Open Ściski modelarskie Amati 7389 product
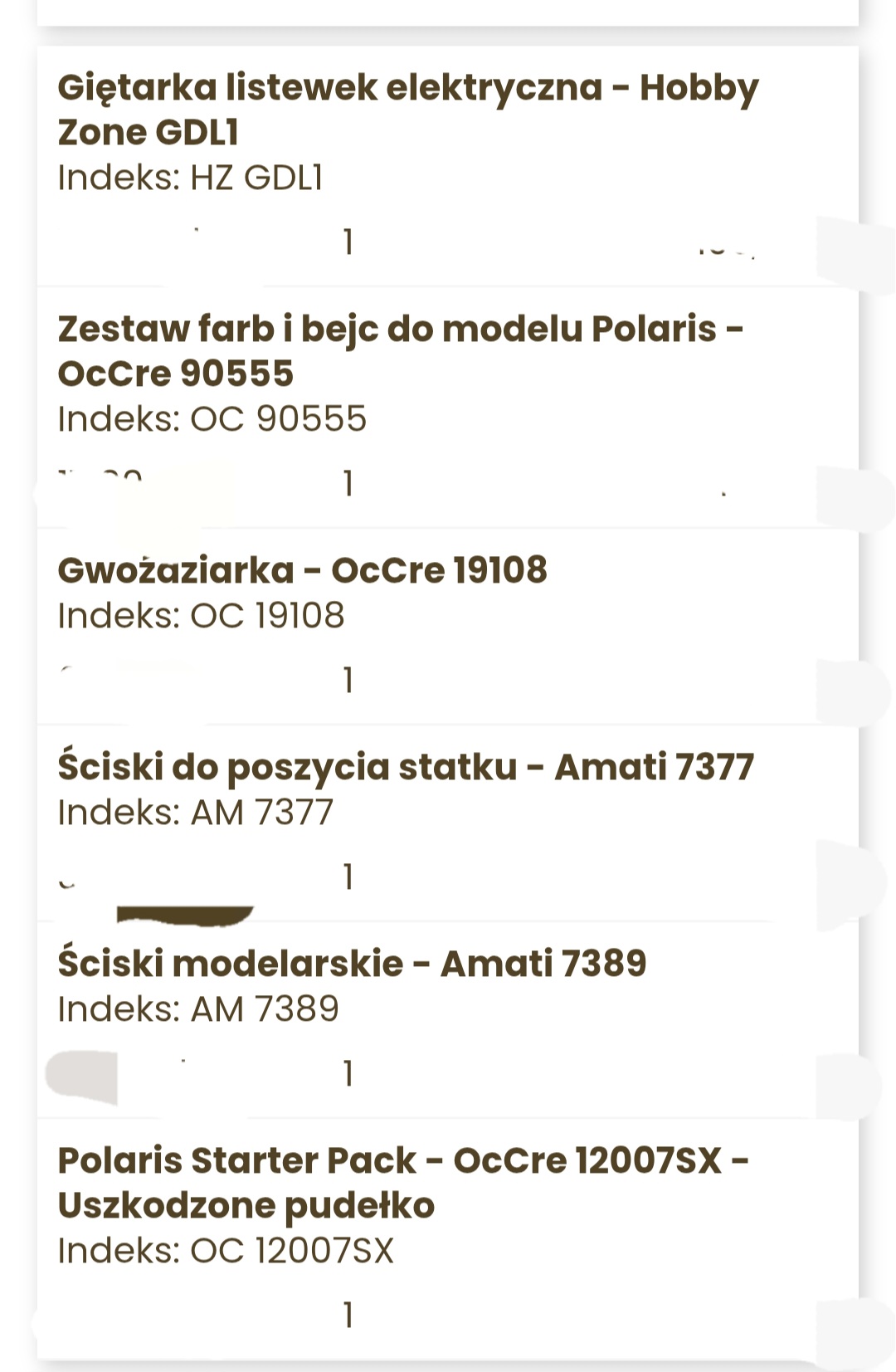896x1372 pixels. [352, 964]
